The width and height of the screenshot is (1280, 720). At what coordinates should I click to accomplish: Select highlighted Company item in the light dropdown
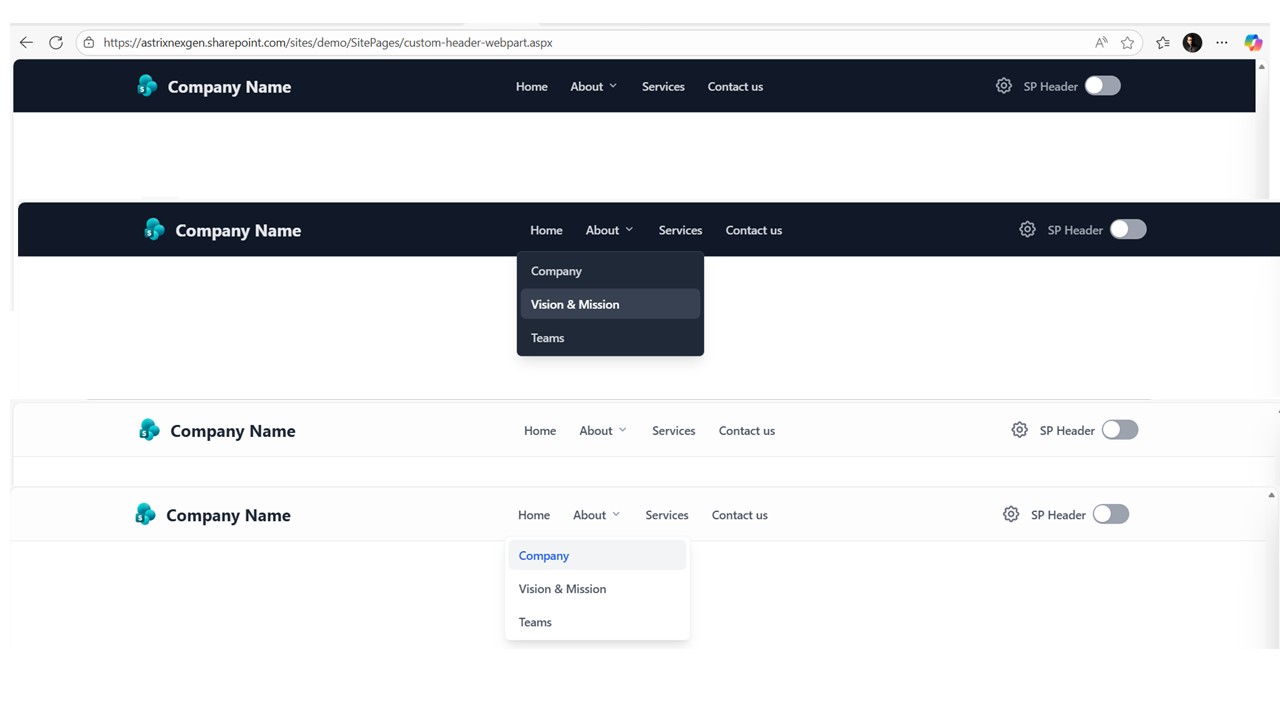(544, 556)
